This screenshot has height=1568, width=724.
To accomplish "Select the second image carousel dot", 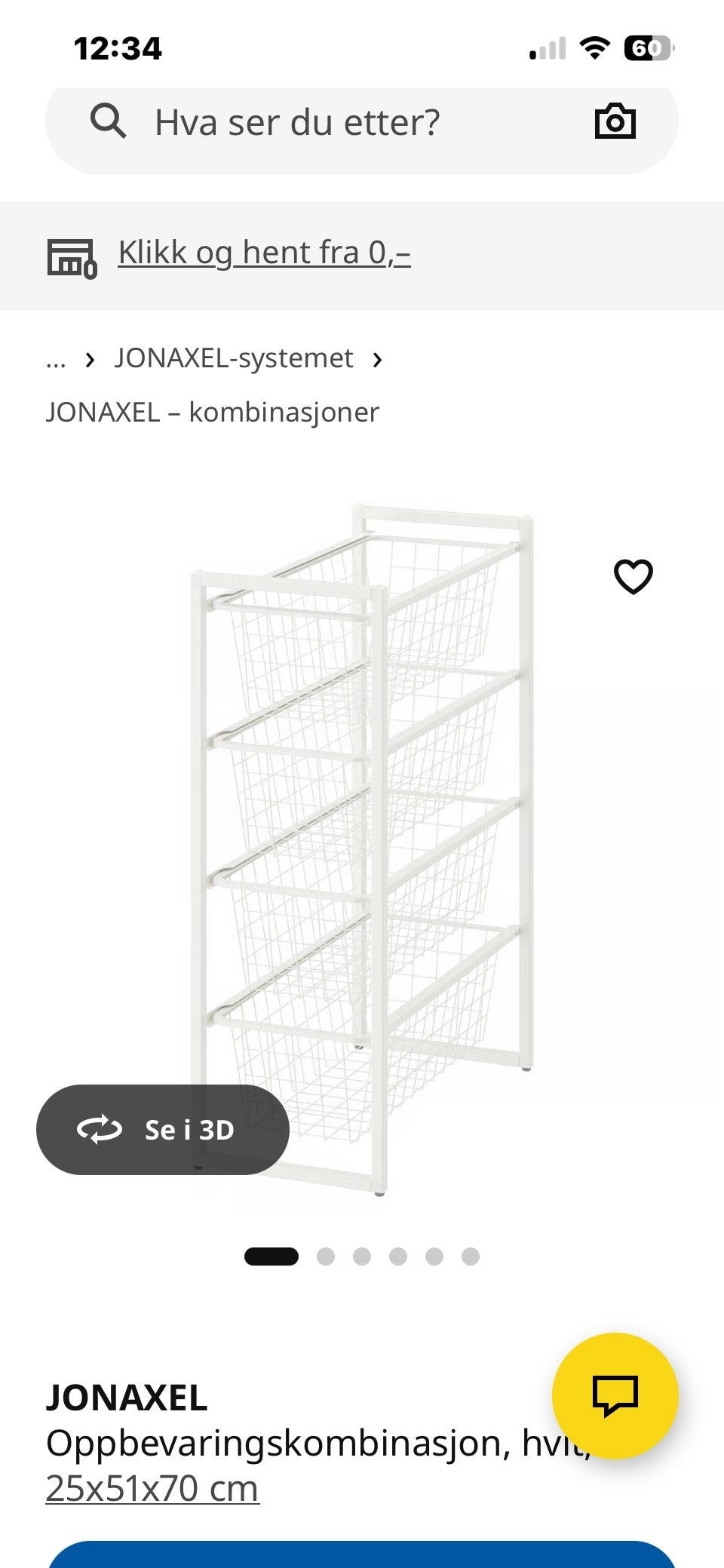I will coord(326,1257).
